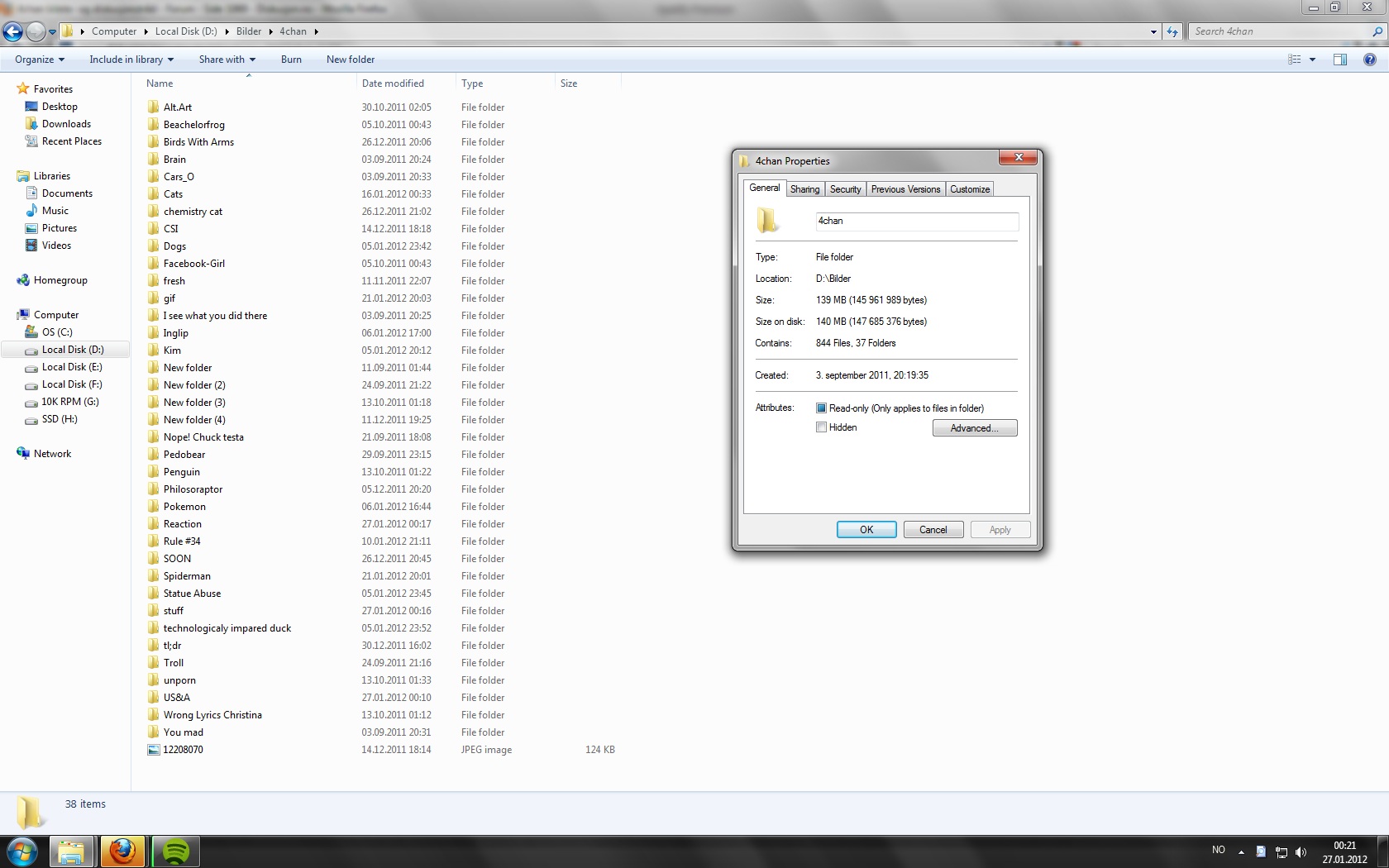Open the recent pages dropdown arrow
Image resolution: width=1389 pixels, height=868 pixels.
click(x=52, y=32)
